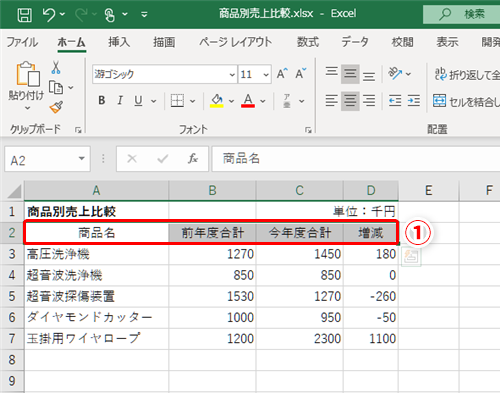Click the formula bar cancel X icon
Image resolution: width=500 pixels, height=393 pixels.
pos(132,159)
